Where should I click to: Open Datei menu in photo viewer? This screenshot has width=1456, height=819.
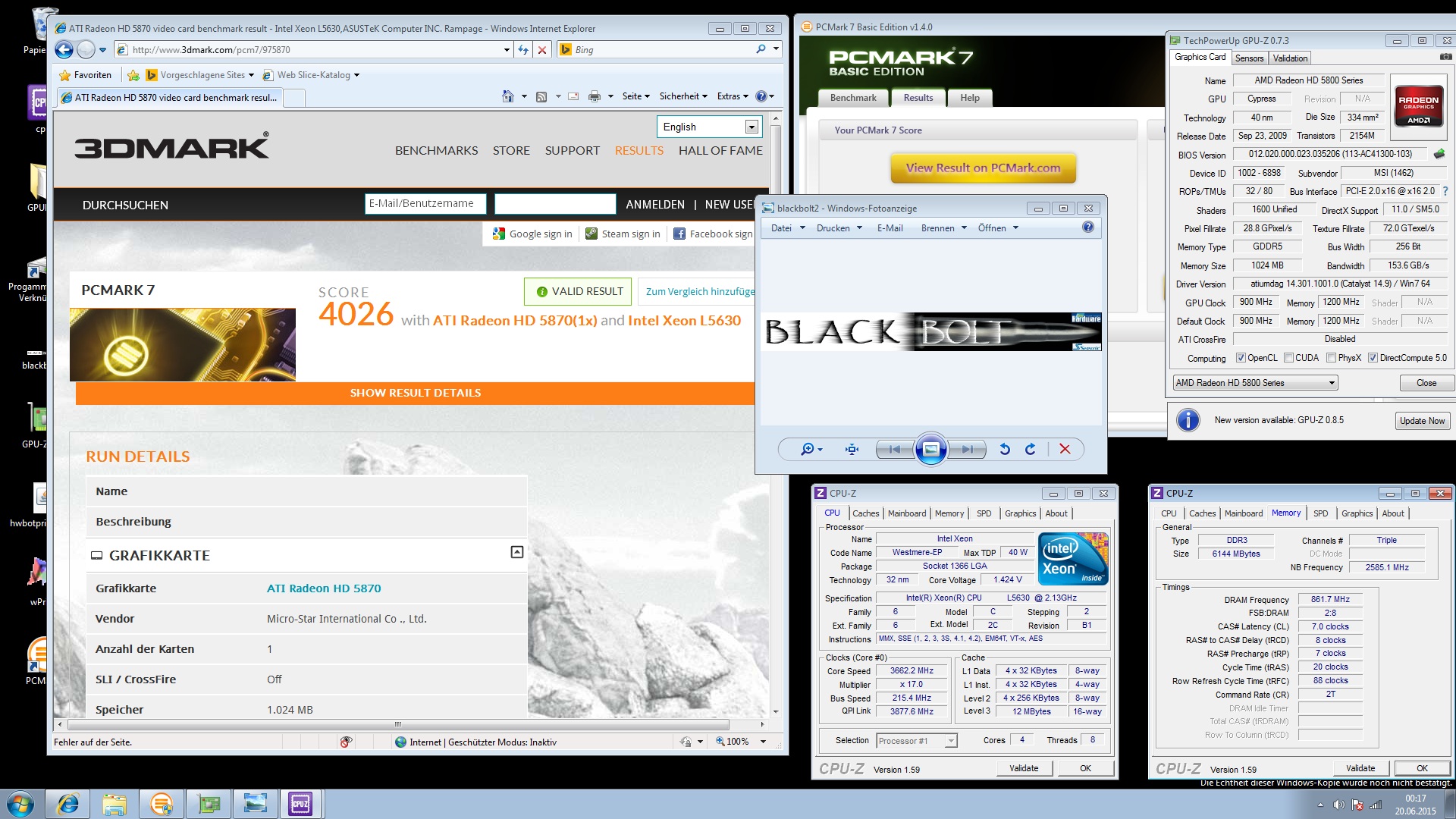point(787,227)
